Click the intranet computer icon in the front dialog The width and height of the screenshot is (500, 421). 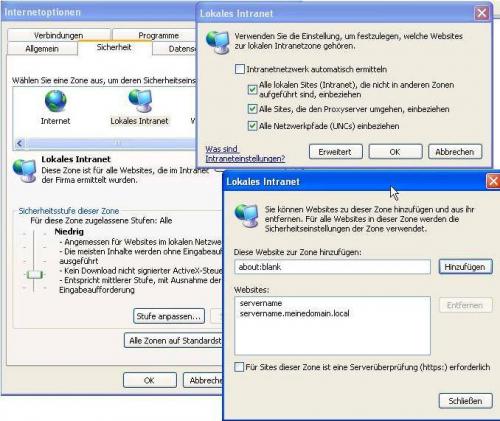pos(247,215)
